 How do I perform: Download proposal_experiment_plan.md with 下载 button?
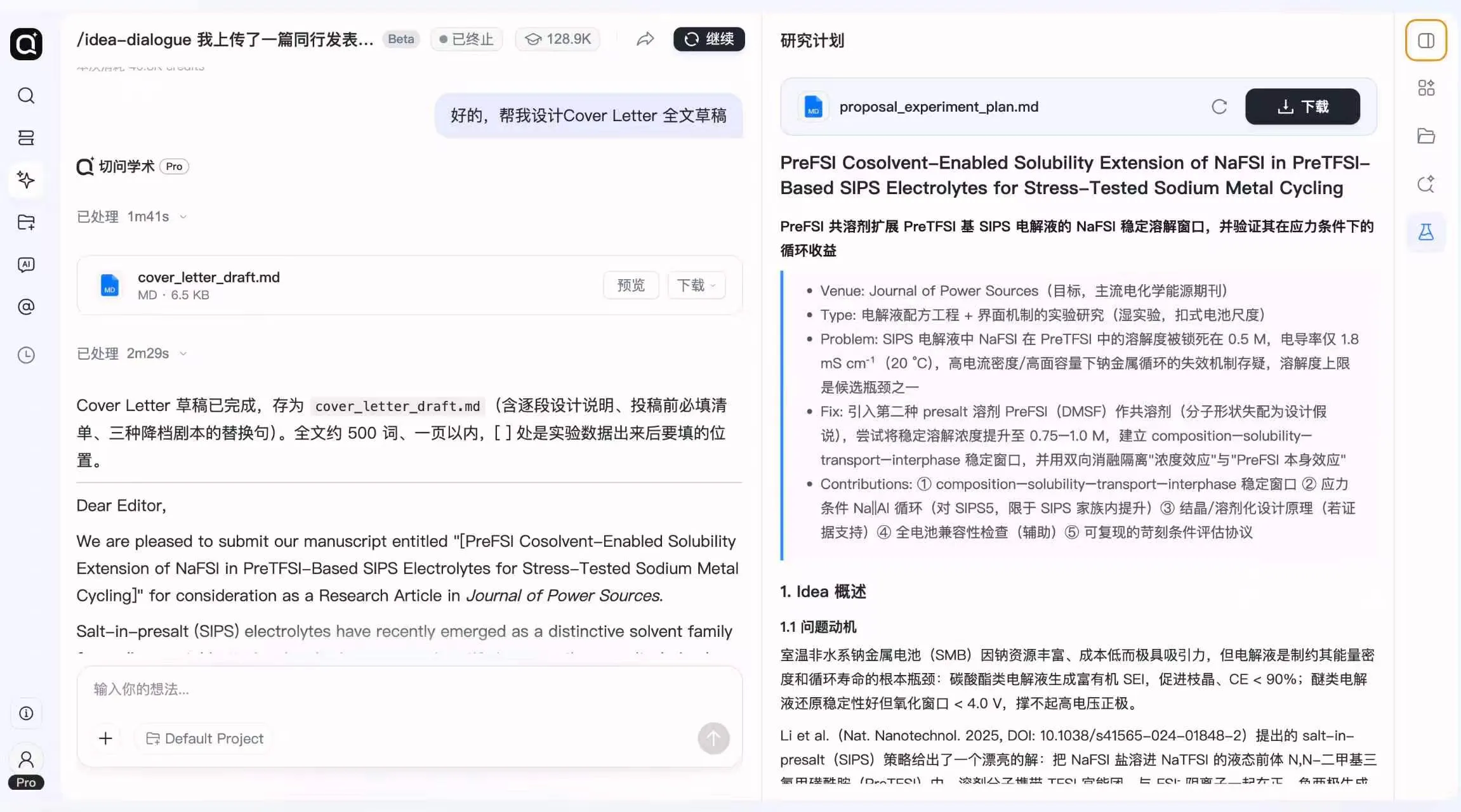point(1302,107)
